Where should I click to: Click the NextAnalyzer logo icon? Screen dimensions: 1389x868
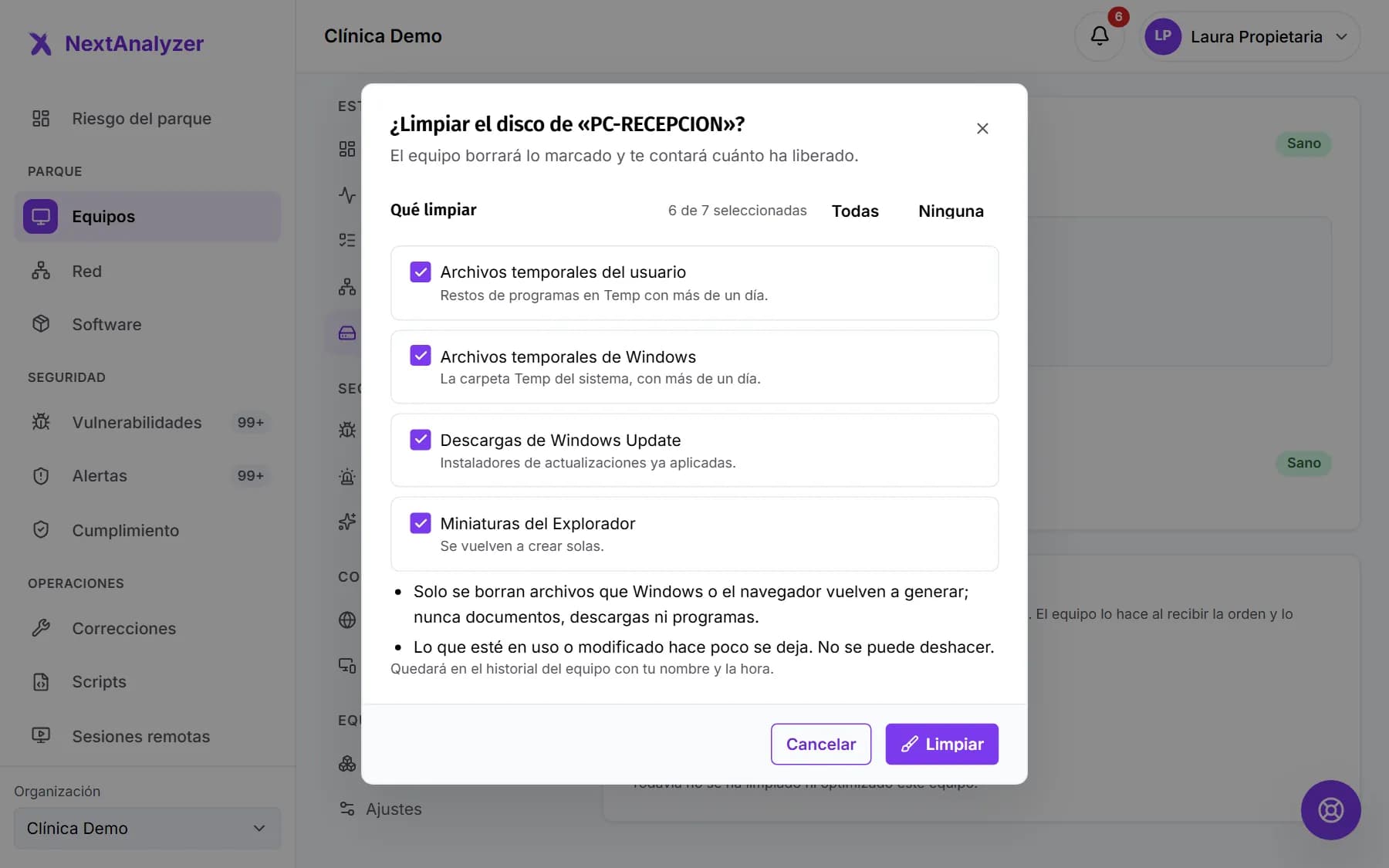[40, 43]
